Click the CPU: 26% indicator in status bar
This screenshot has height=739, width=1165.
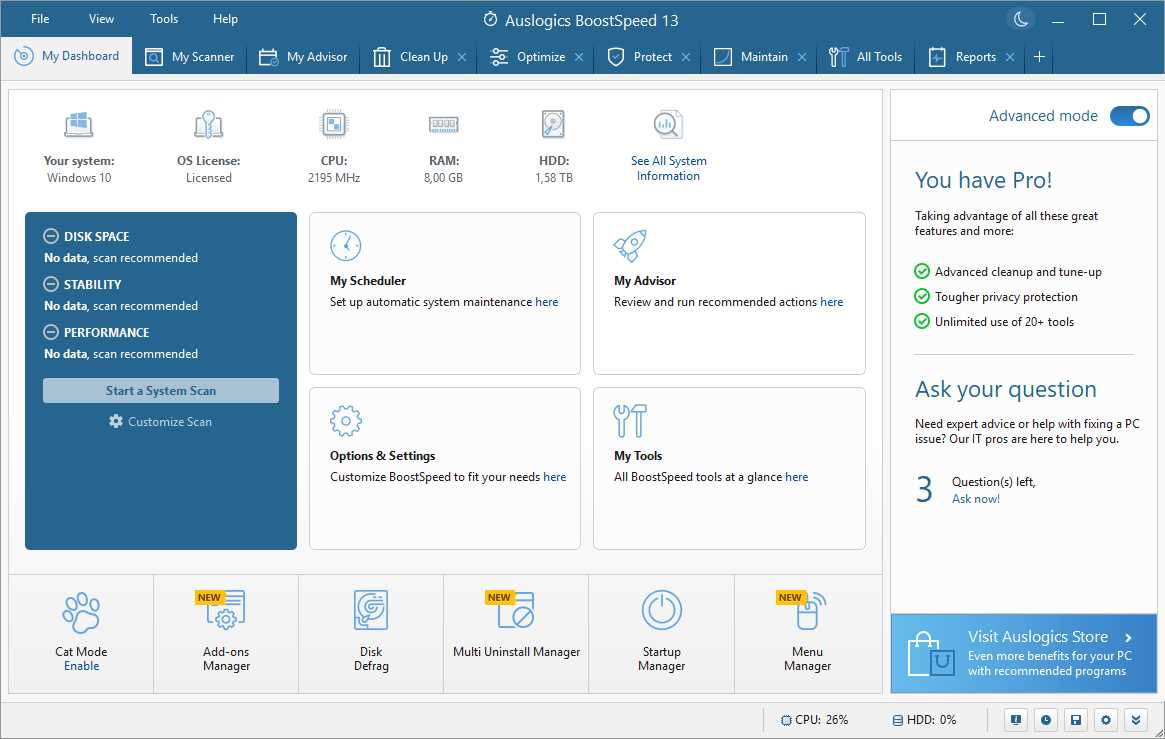coord(814,720)
